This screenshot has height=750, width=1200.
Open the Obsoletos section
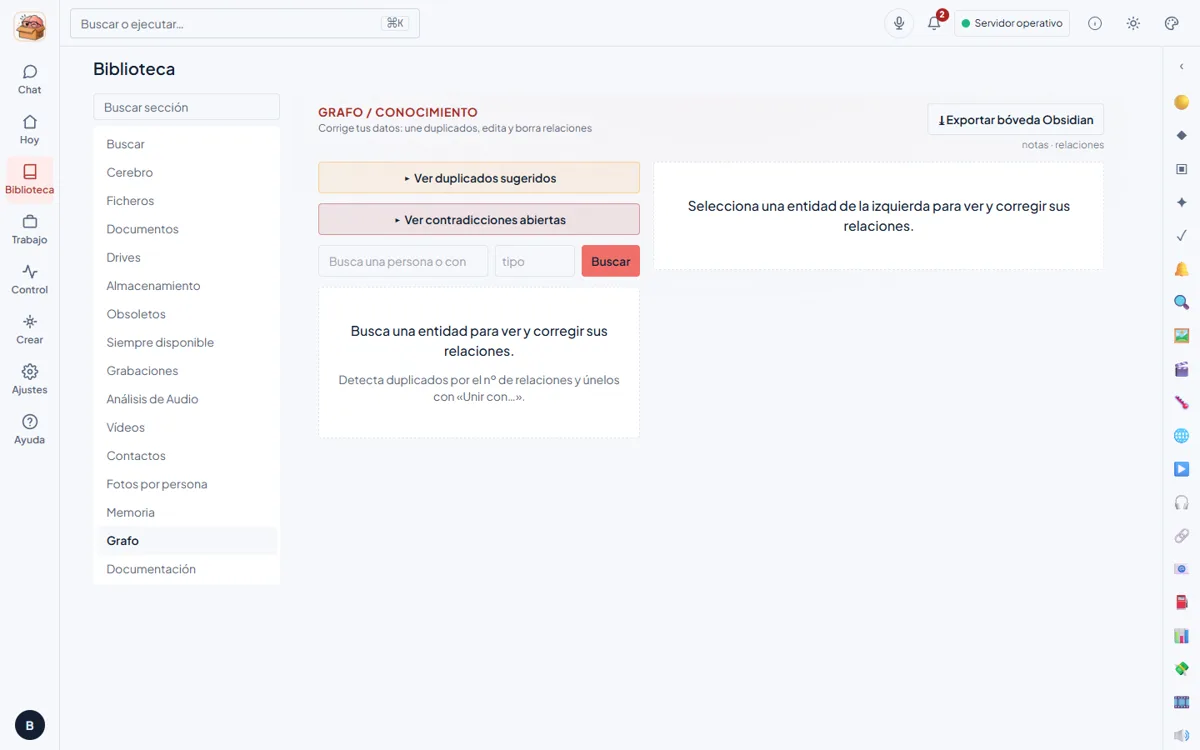coord(186,314)
